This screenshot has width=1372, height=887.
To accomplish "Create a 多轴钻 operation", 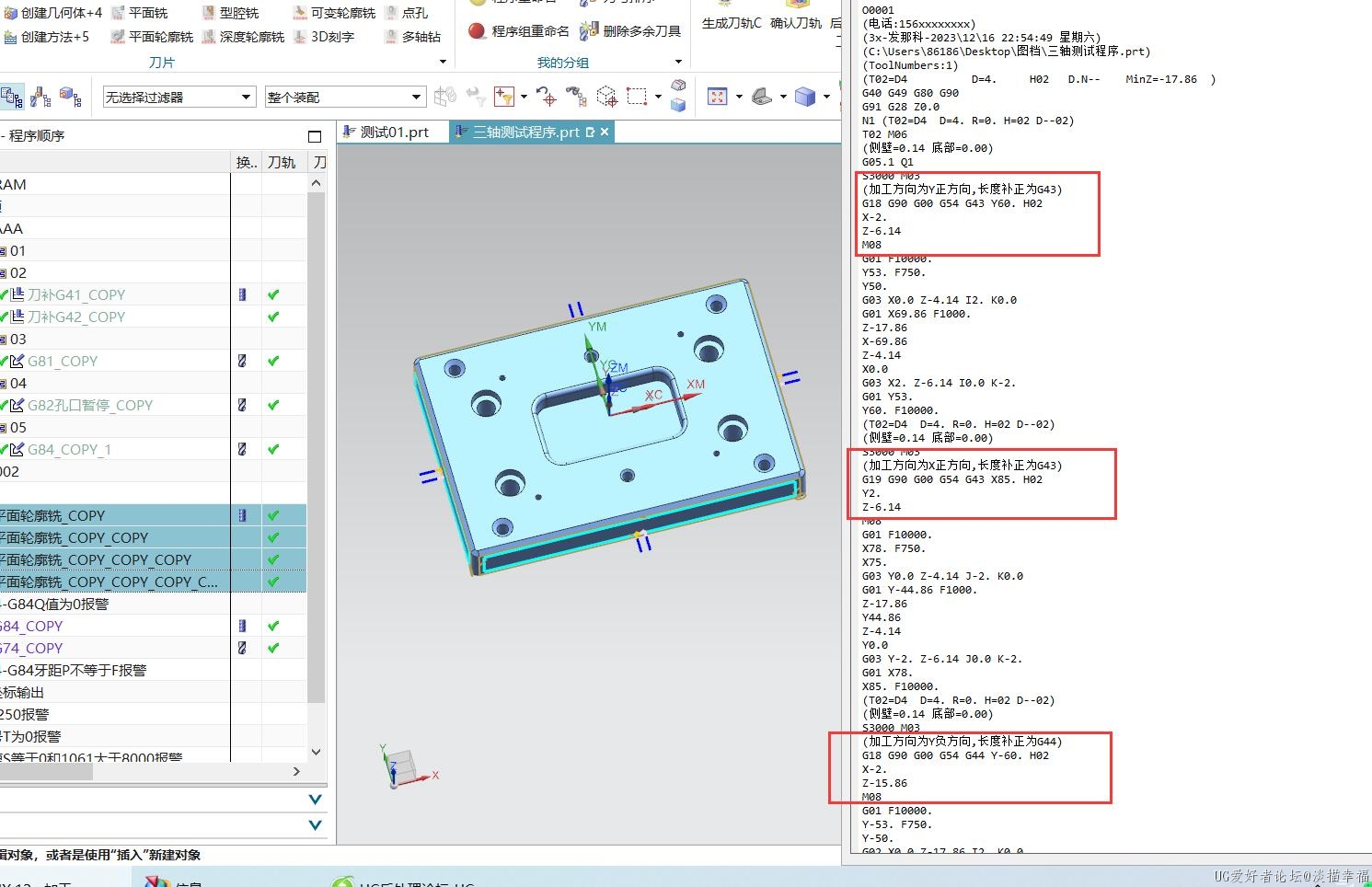I will 412,37.
